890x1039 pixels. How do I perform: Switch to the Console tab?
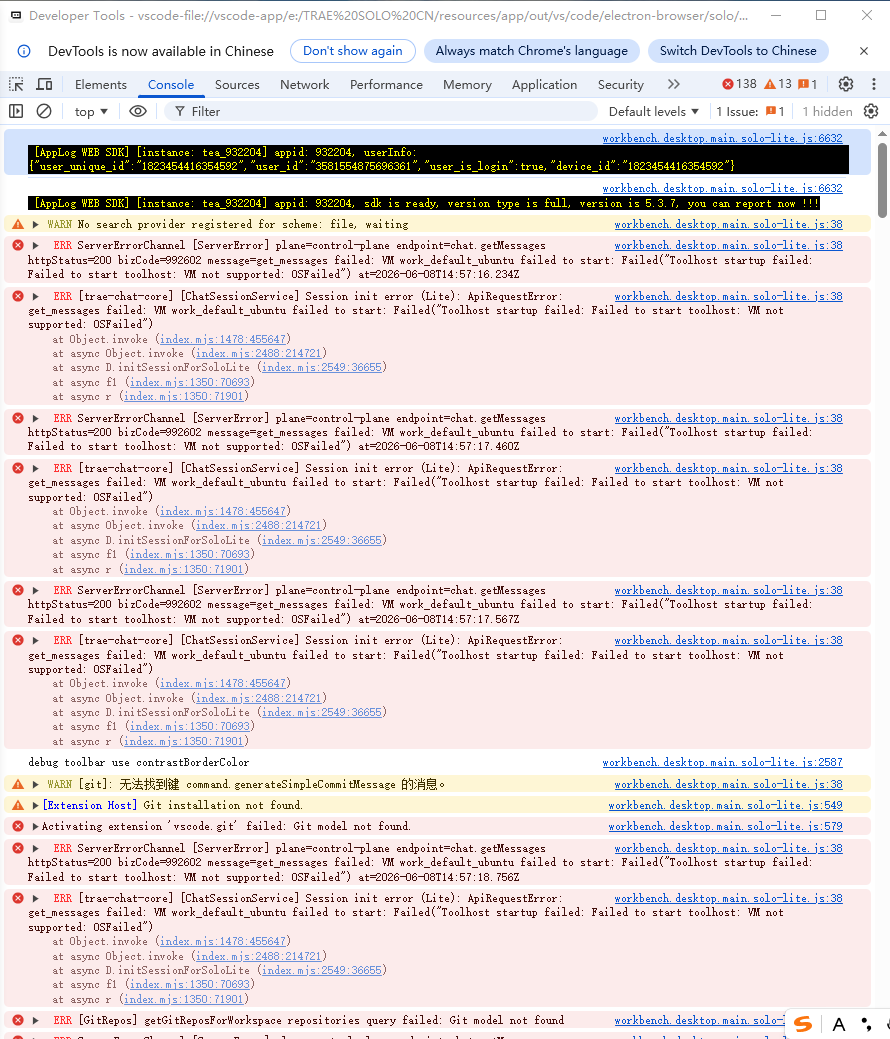pyautogui.click(x=171, y=84)
